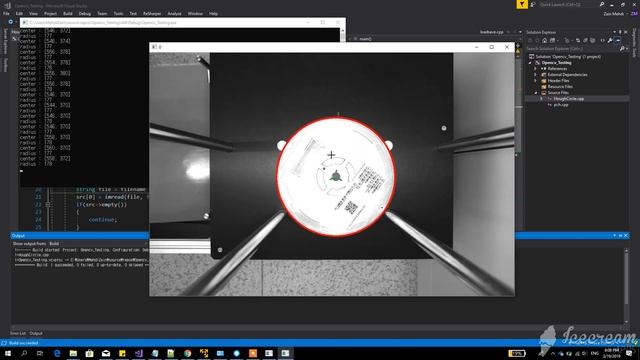Collapse the Opencv_Testing project node
The image size is (640, 360).
(531, 63)
